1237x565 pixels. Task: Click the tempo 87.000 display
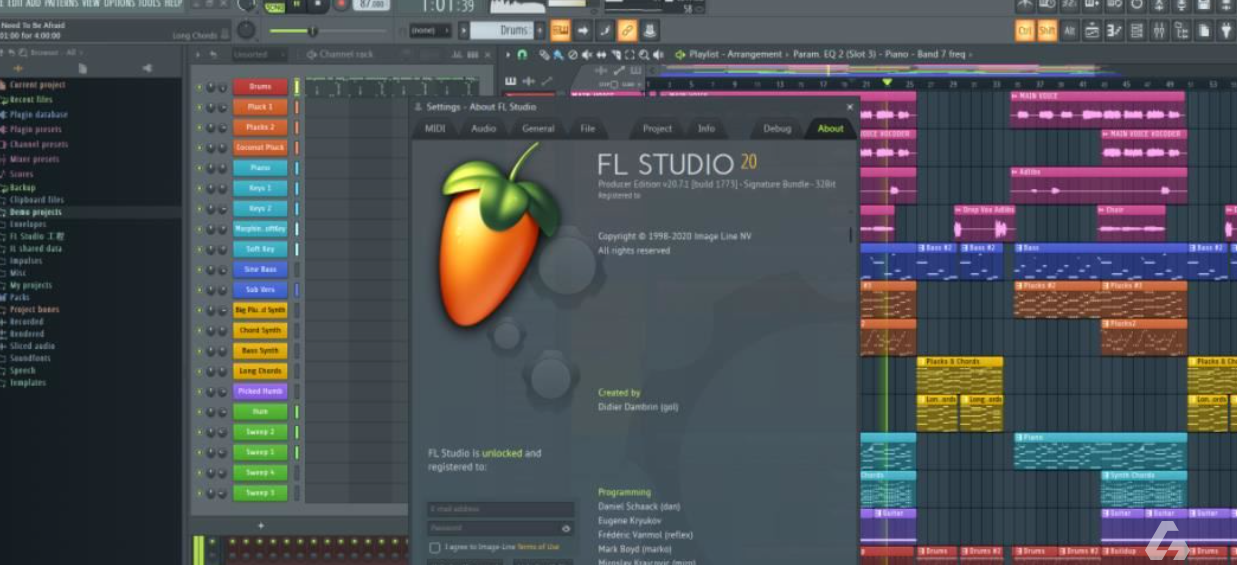coord(372,5)
